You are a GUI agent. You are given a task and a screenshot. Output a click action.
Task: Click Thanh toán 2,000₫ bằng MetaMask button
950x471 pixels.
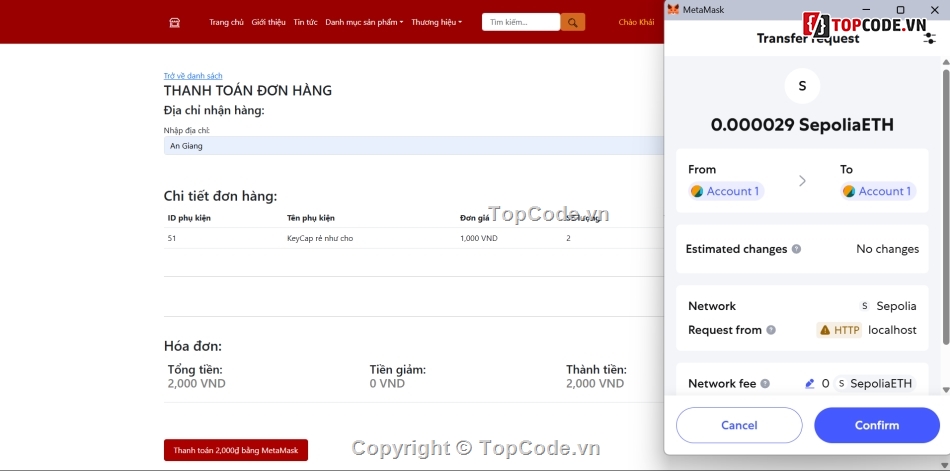point(236,450)
